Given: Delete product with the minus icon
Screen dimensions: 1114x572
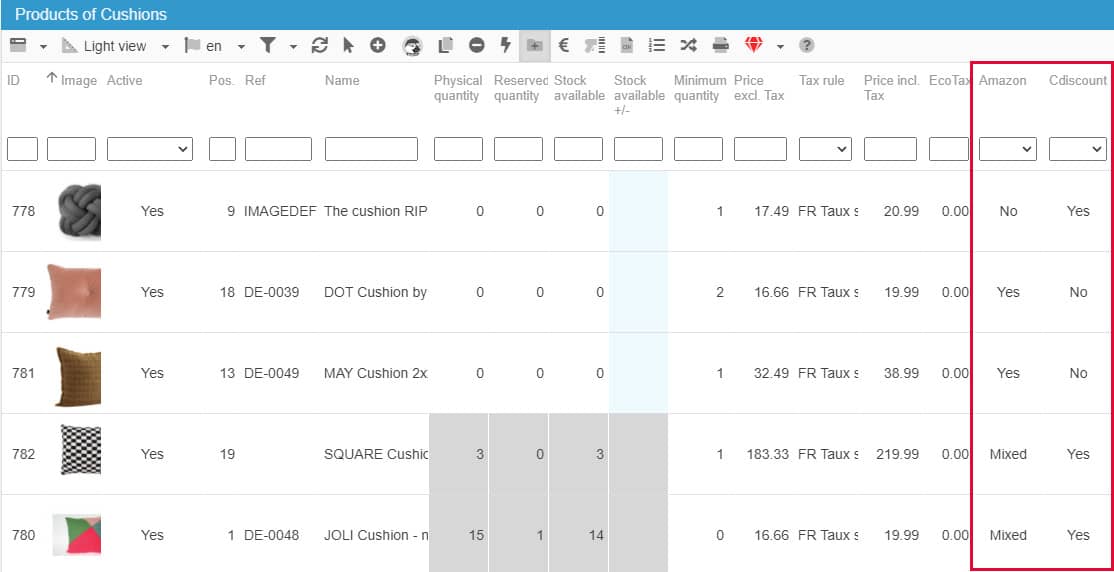Looking at the screenshot, I should tap(476, 45).
